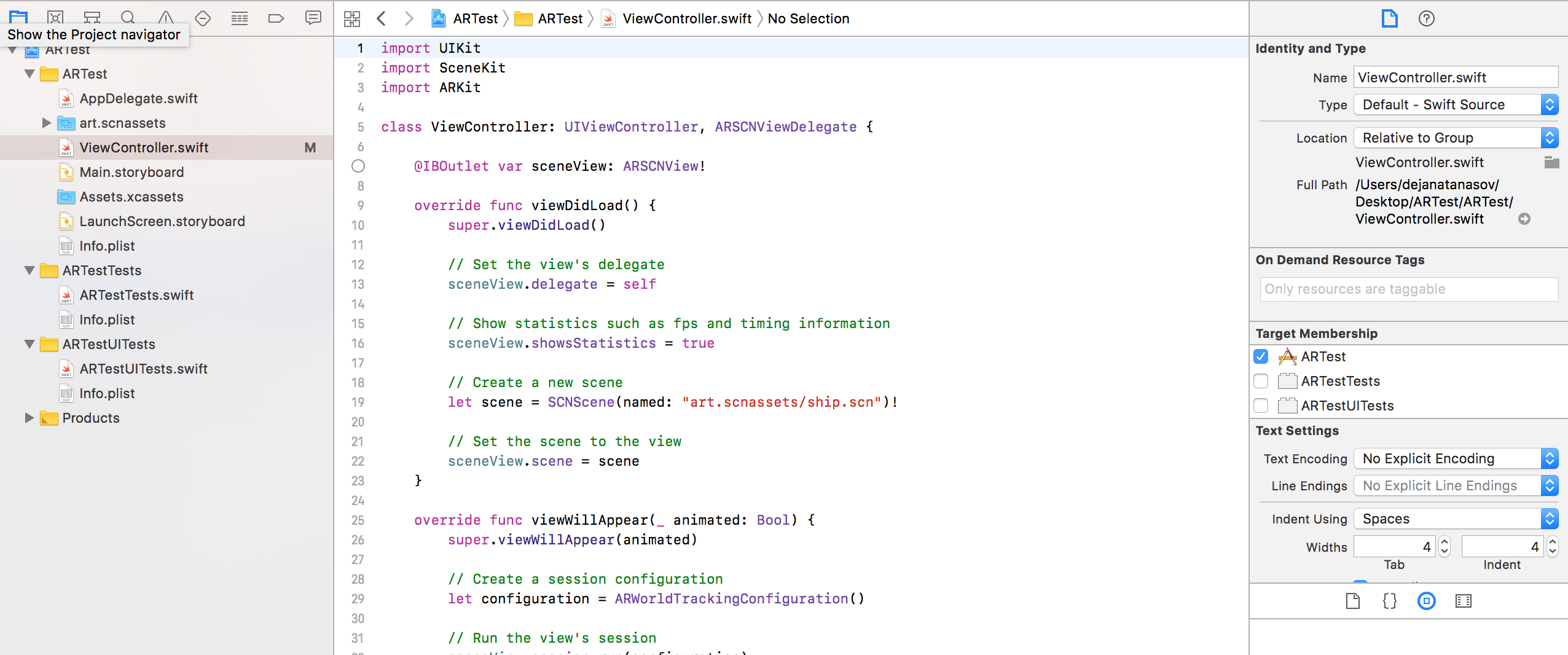Enable ARTestUITests target membership
This screenshot has width=1568, height=655.
click(1261, 406)
